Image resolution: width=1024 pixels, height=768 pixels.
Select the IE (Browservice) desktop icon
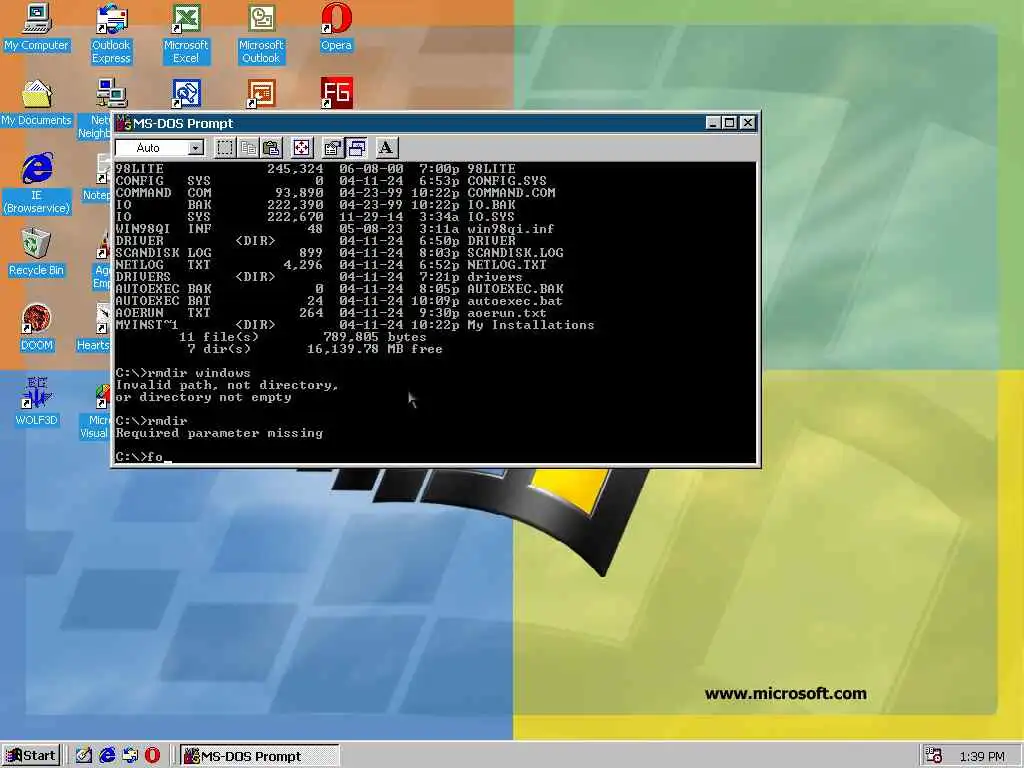click(x=37, y=184)
